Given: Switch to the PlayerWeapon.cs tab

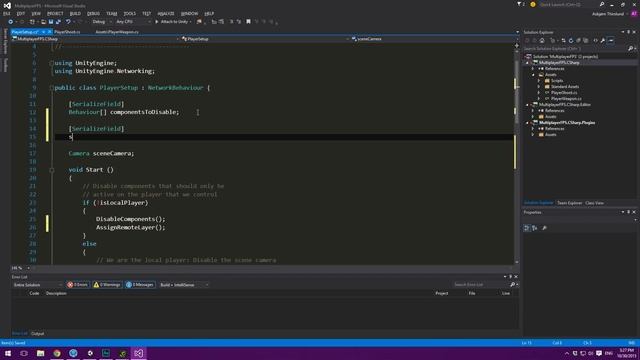Looking at the screenshot, I should [117, 32].
